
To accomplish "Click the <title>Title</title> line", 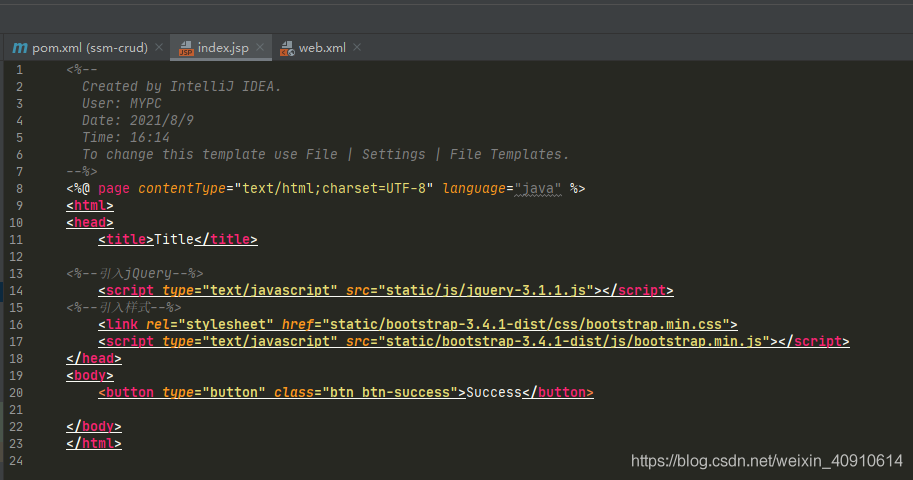I will coord(178,239).
